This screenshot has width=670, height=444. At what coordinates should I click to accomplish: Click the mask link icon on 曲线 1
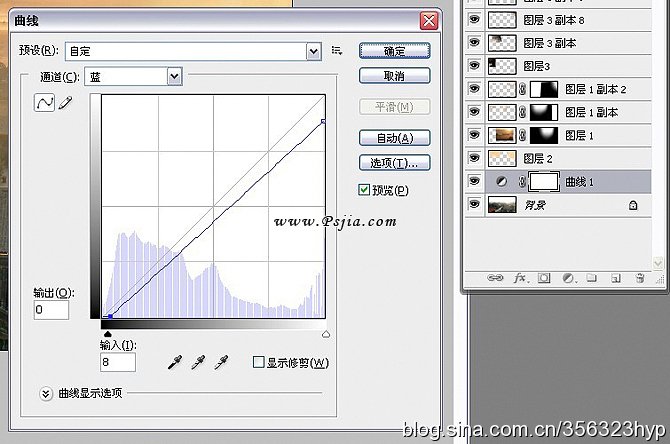(522, 182)
